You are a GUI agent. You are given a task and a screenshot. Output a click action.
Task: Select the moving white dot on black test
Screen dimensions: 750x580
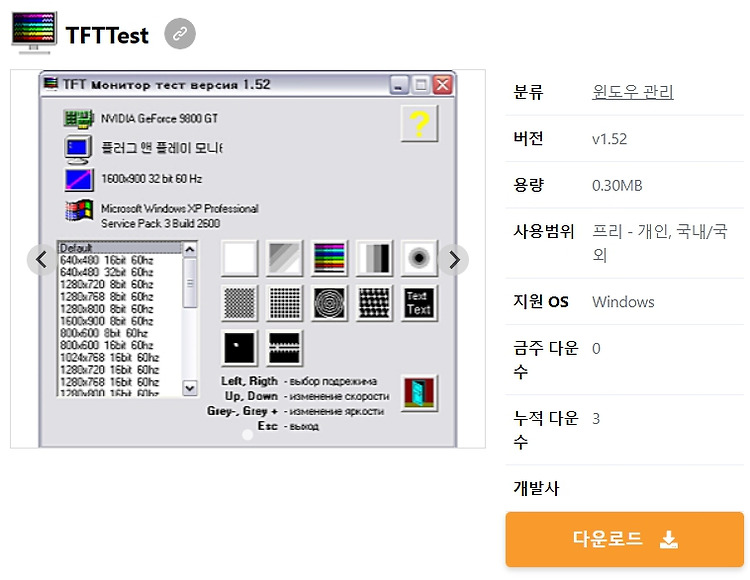click(x=239, y=348)
